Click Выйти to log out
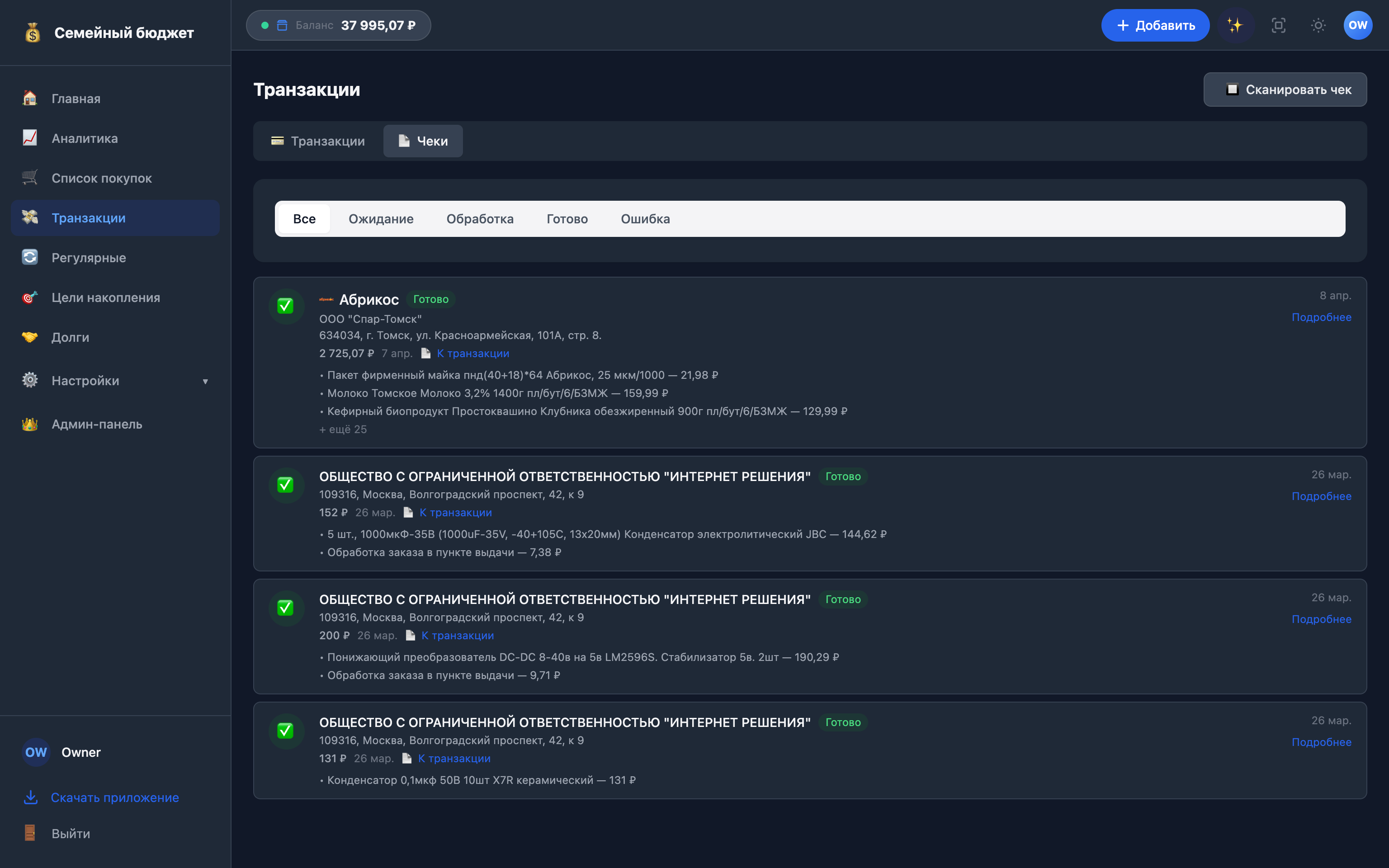The image size is (1389, 868). pos(71,834)
